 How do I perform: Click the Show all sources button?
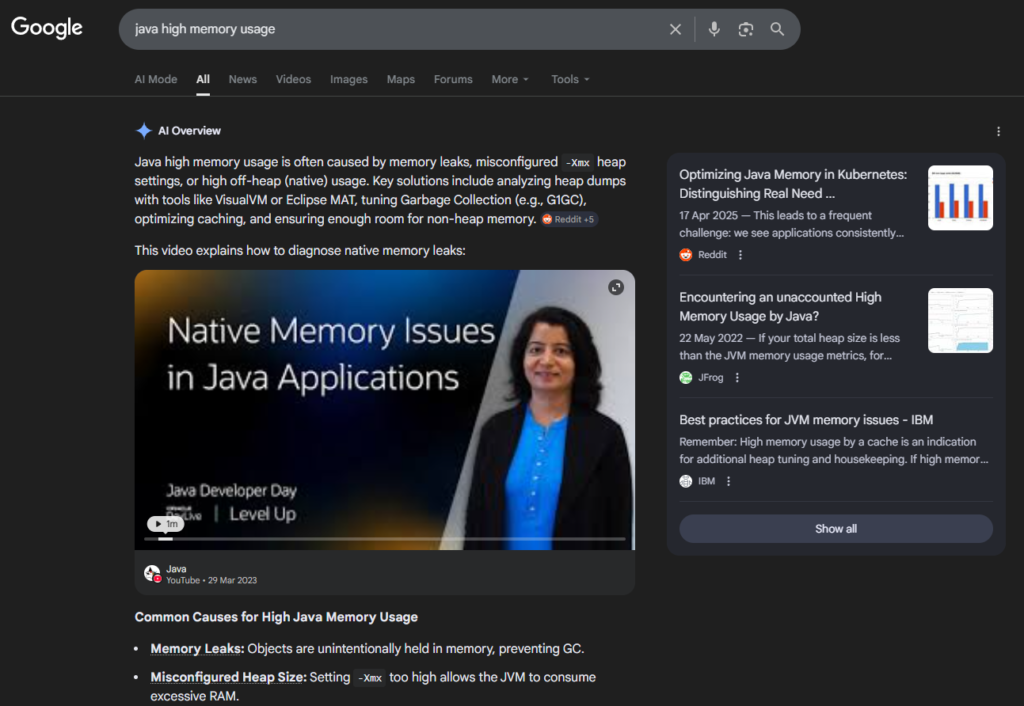836,529
